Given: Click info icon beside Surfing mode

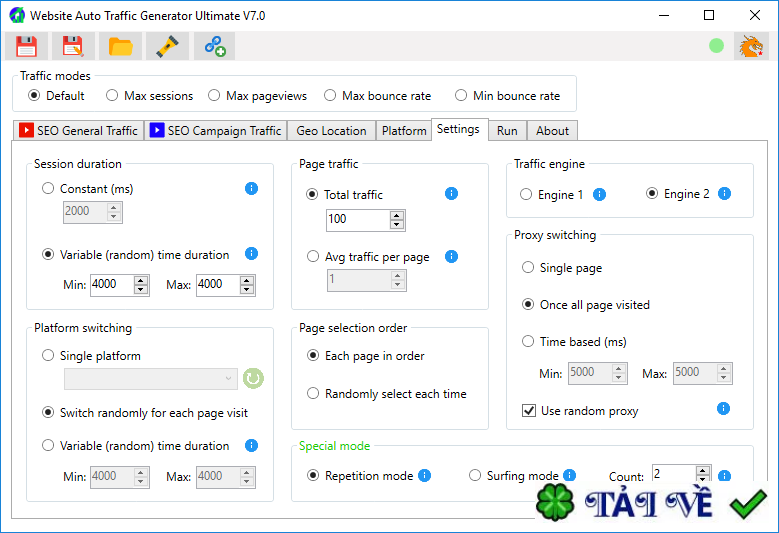Looking at the screenshot, I should pos(569,475).
